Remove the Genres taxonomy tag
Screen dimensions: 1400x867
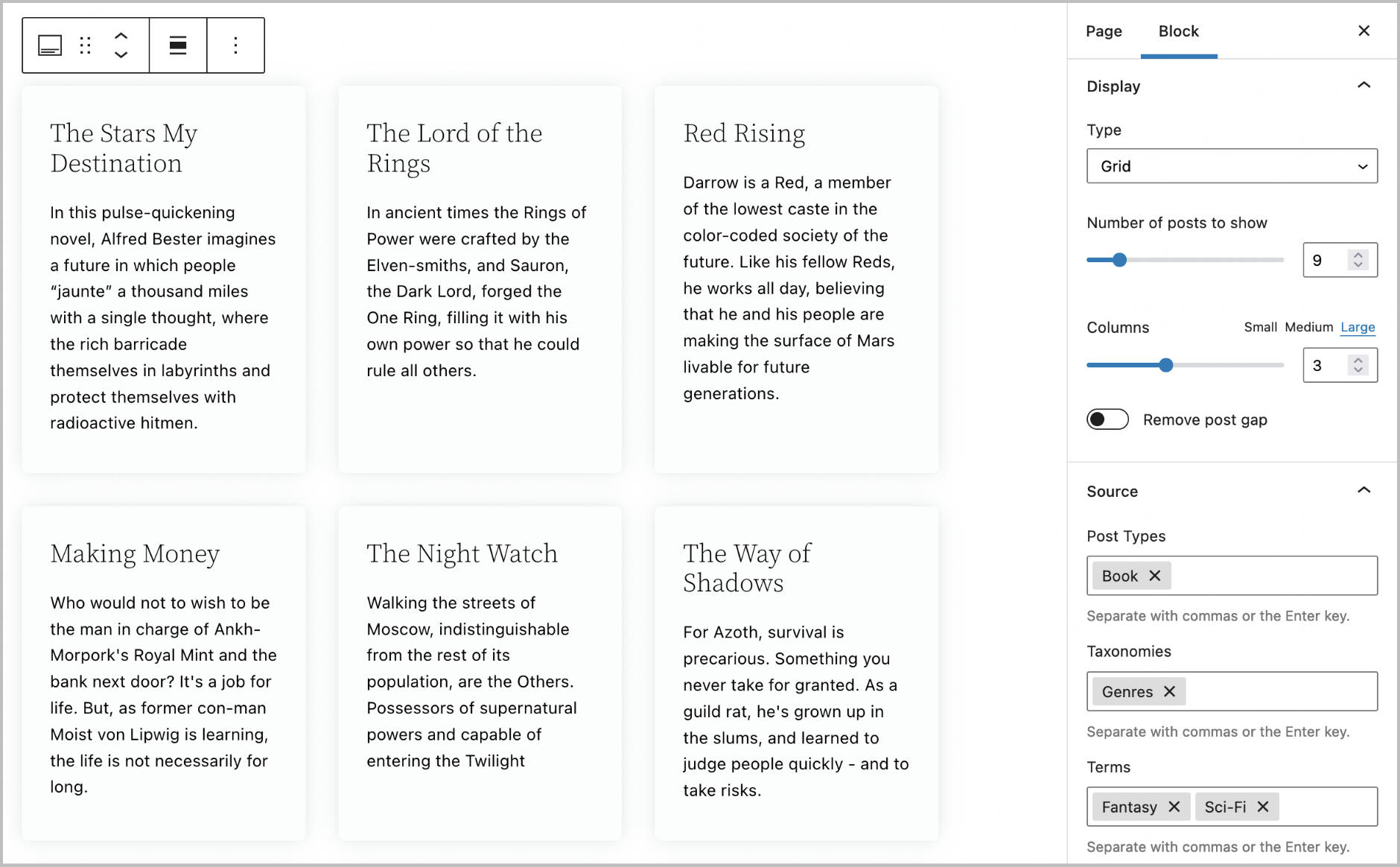click(x=1169, y=692)
